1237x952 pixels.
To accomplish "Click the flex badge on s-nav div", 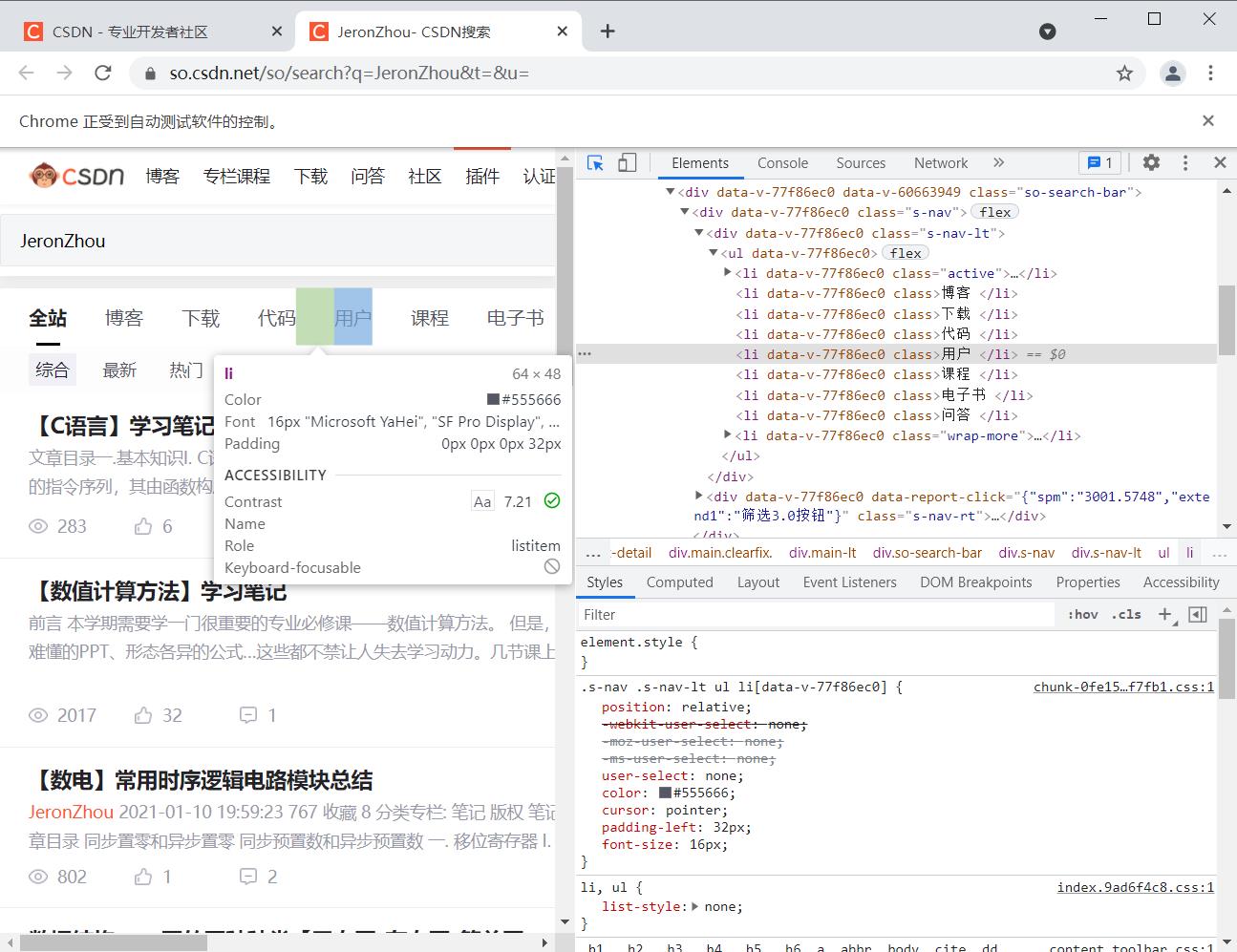I will (x=994, y=212).
